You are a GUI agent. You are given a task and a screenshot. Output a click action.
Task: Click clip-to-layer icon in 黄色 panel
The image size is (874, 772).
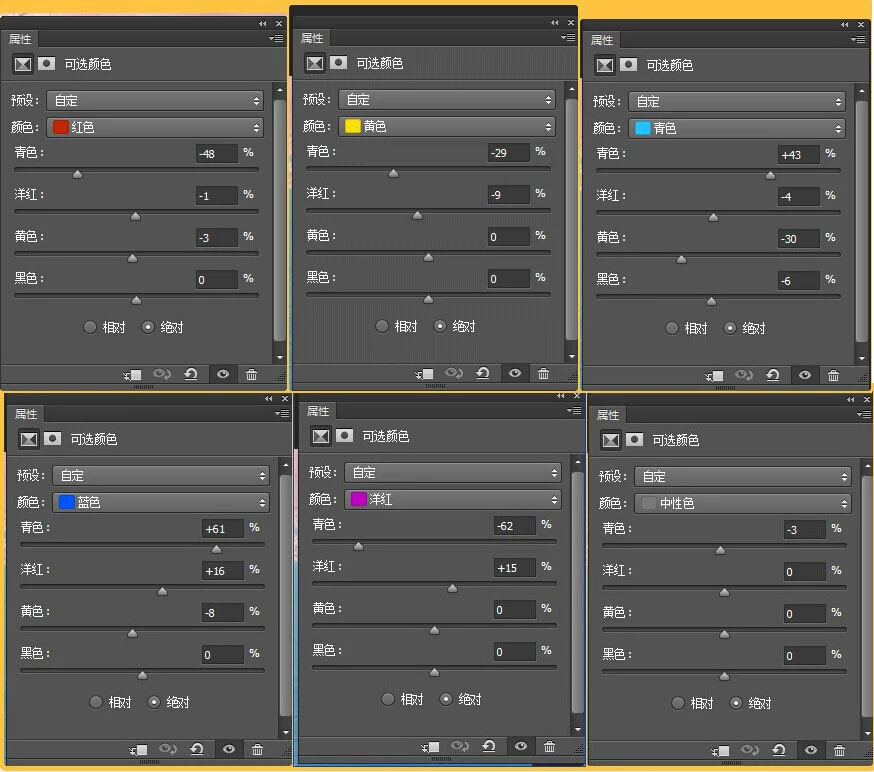coord(425,374)
